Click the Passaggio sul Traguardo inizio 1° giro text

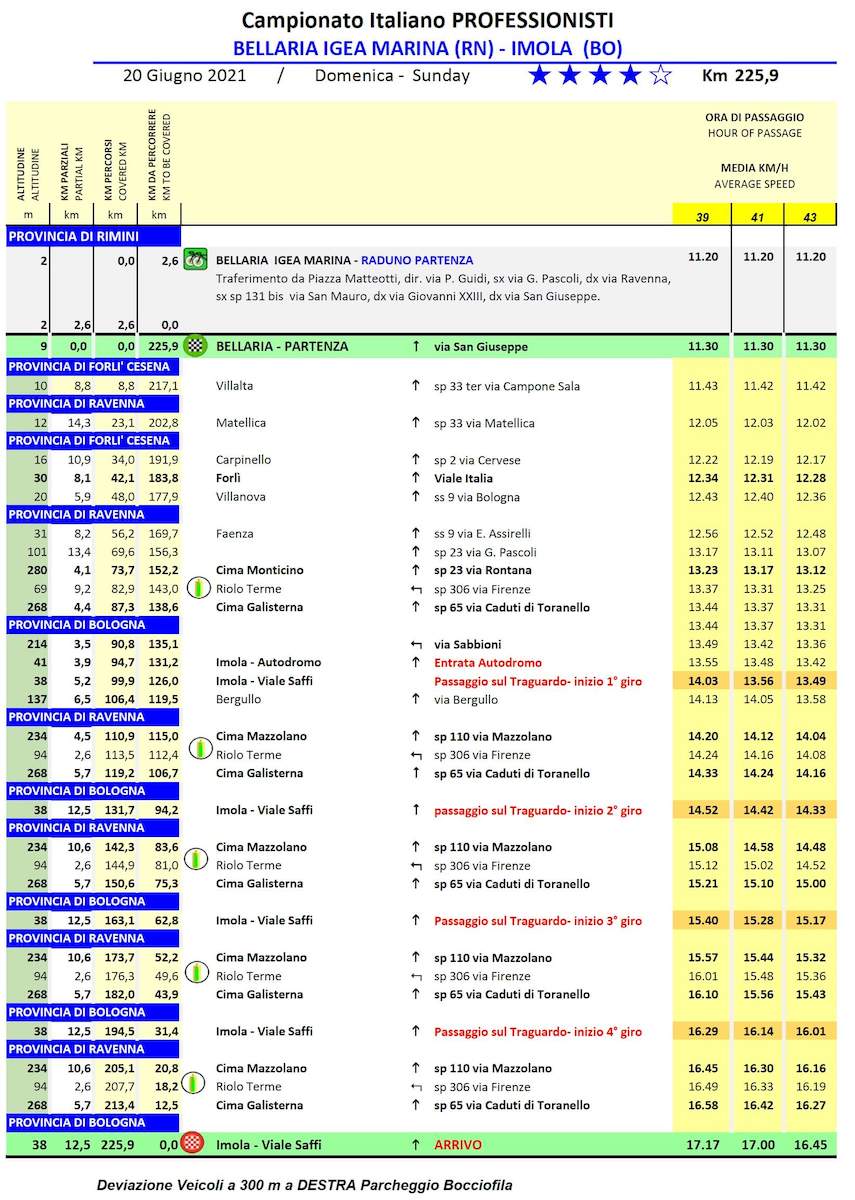[x=538, y=681]
